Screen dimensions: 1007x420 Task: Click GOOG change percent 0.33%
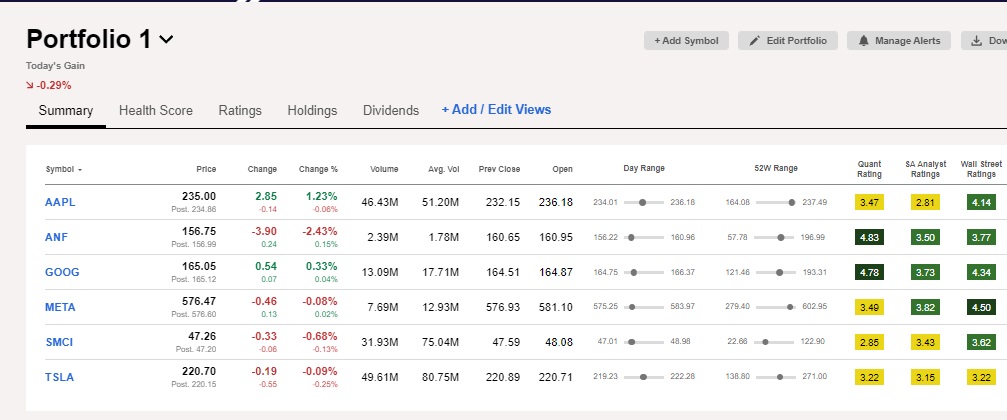[x=321, y=266]
